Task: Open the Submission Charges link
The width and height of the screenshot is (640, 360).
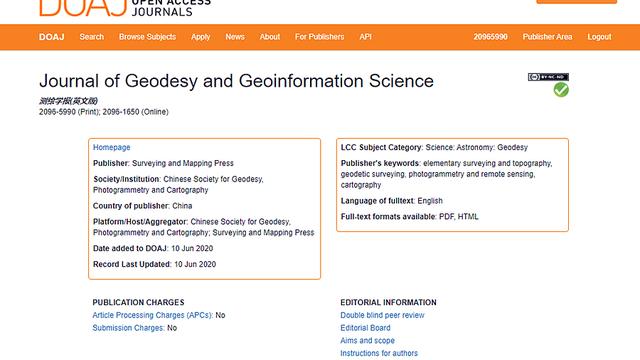Action: coord(128,328)
